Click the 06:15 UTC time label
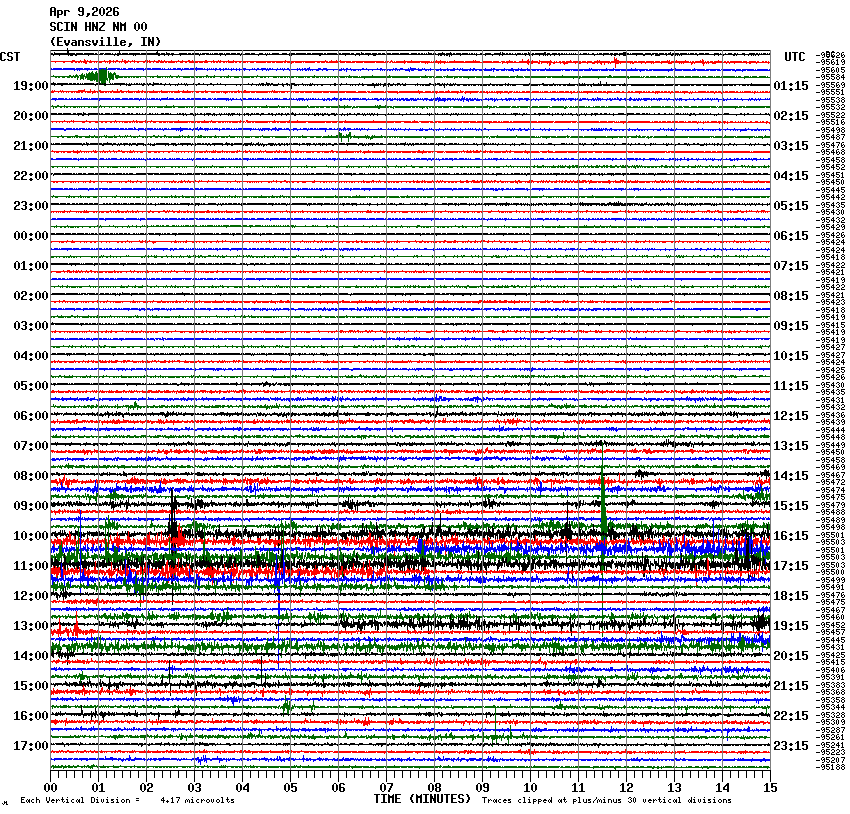The height and width of the screenshot is (814, 850). point(791,236)
